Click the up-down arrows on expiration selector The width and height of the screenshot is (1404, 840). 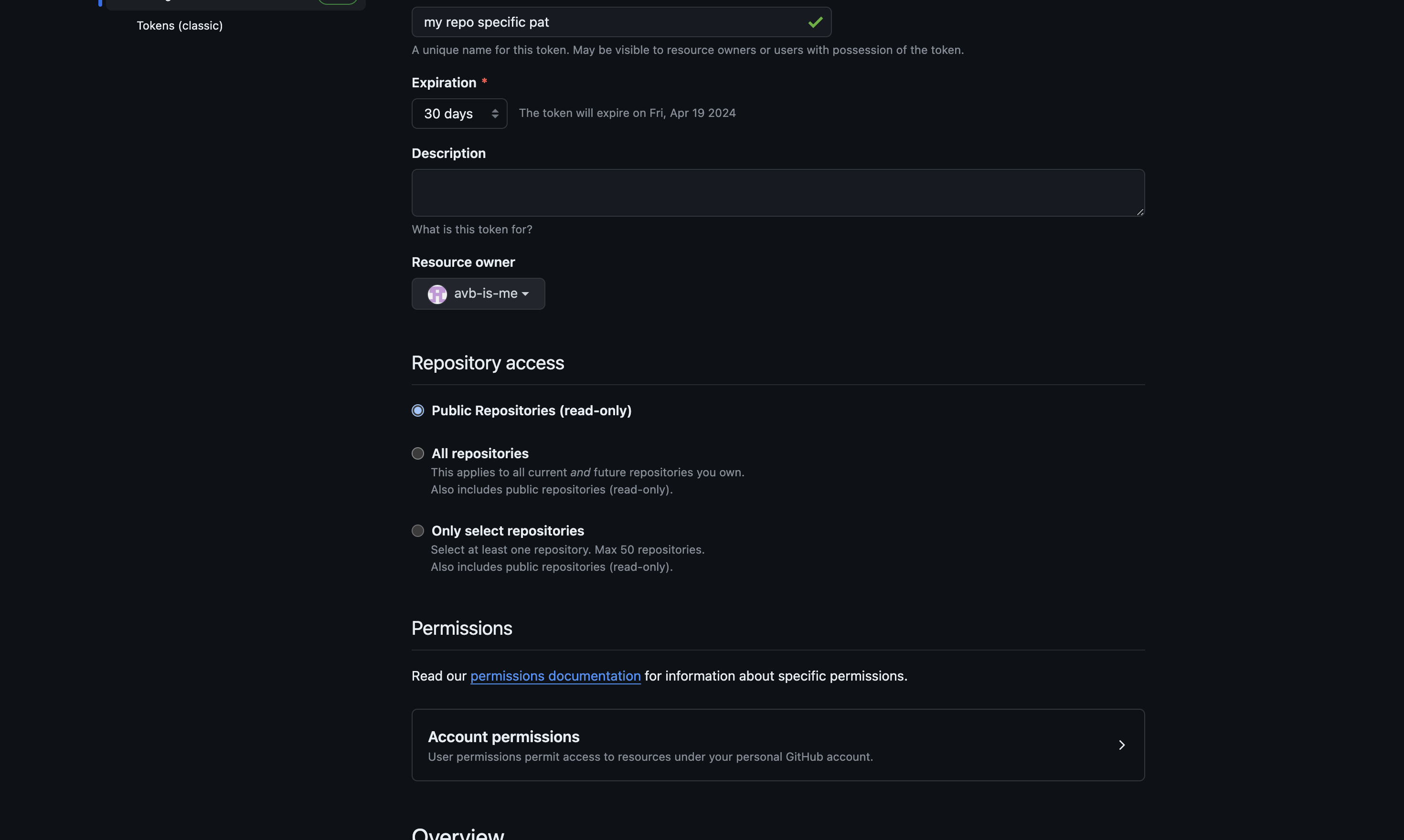(494, 114)
